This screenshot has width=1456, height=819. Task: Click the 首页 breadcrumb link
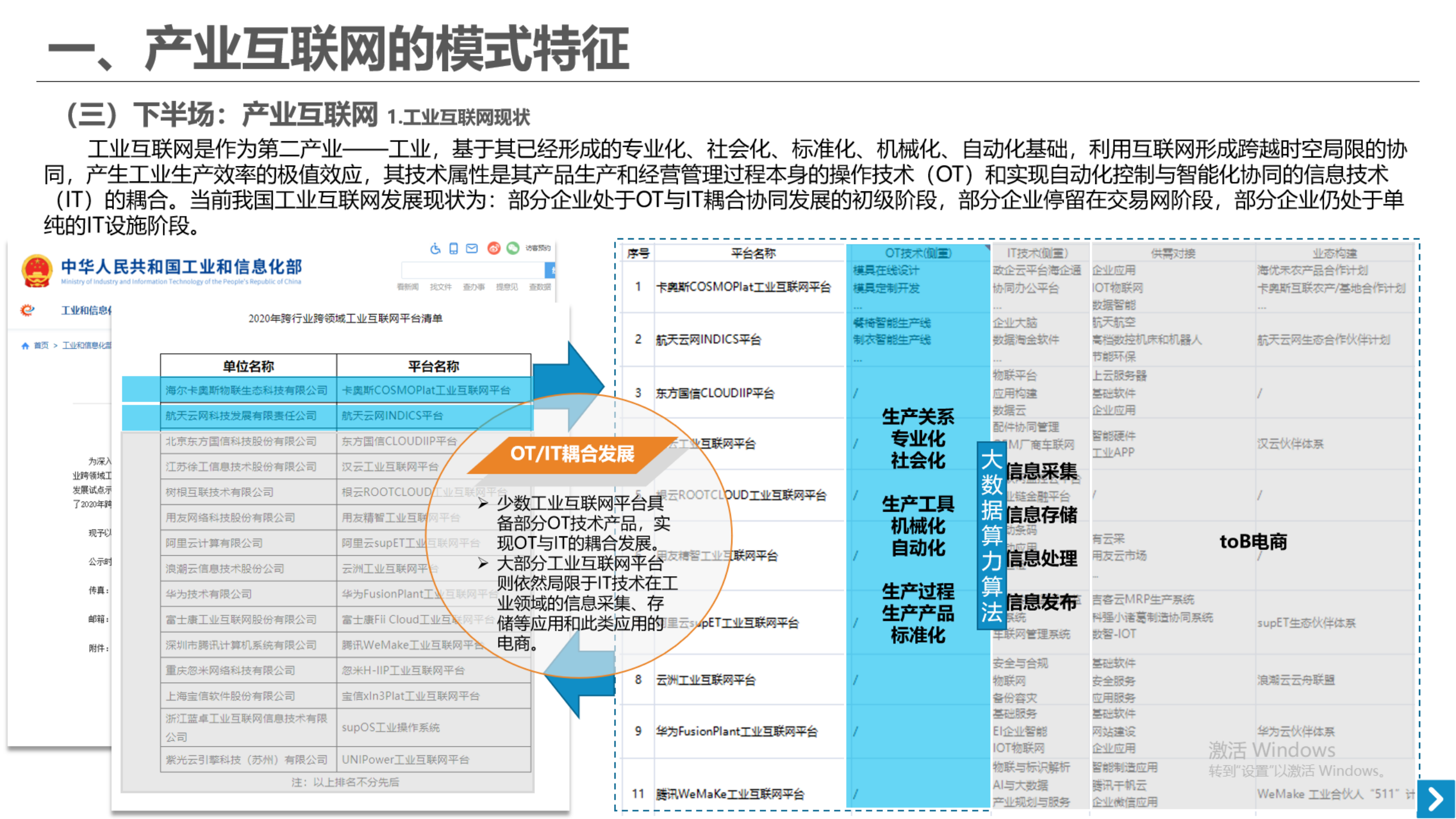click(42, 345)
